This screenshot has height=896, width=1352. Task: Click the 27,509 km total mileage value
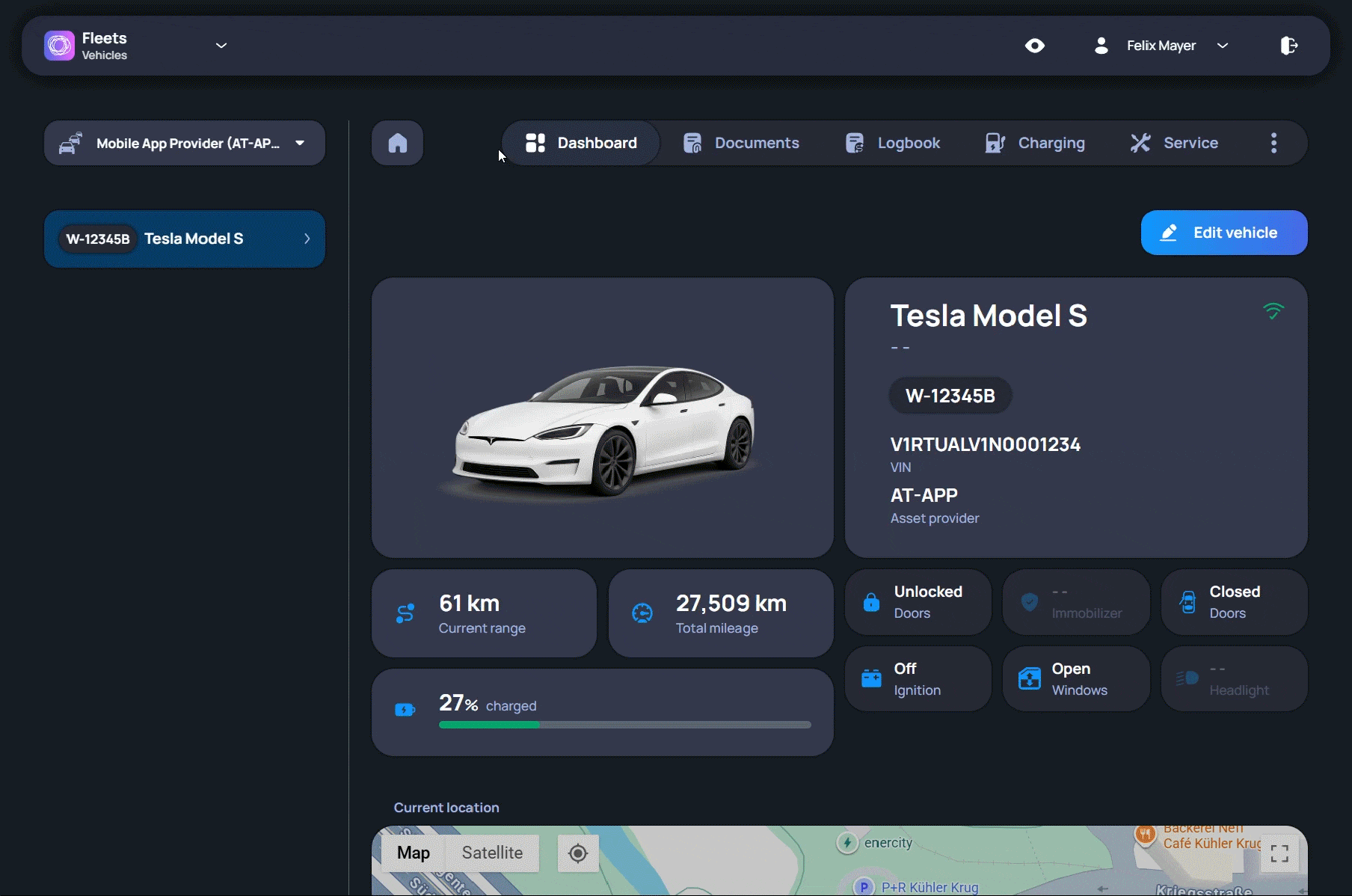pyautogui.click(x=731, y=603)
